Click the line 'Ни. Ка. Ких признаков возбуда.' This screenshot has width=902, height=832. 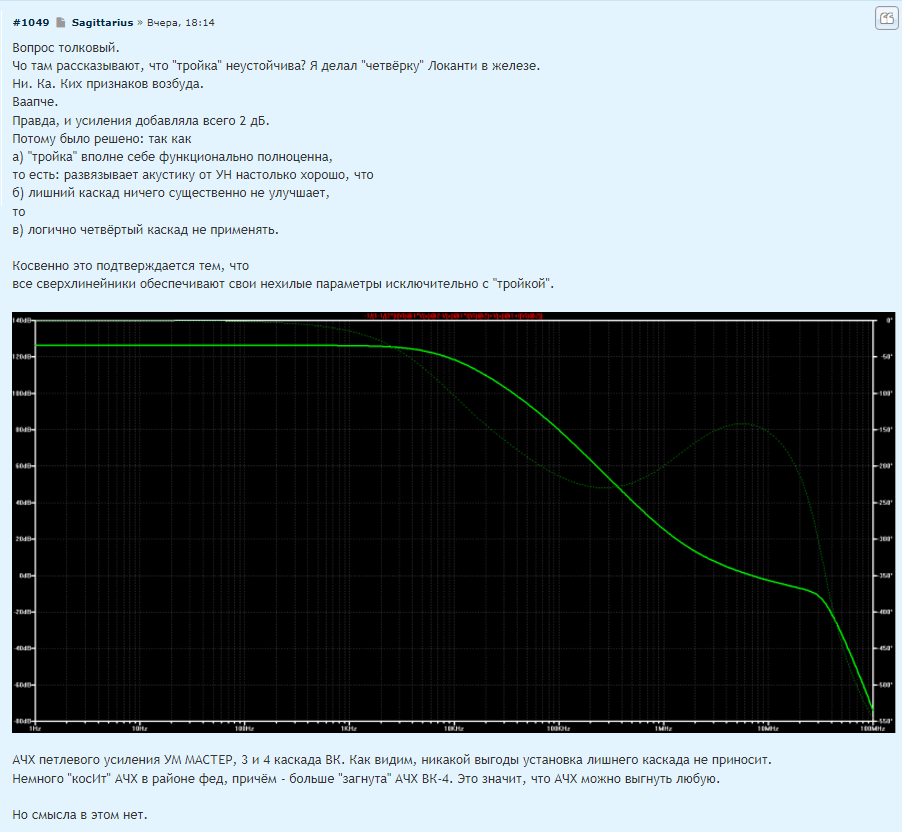108,84
